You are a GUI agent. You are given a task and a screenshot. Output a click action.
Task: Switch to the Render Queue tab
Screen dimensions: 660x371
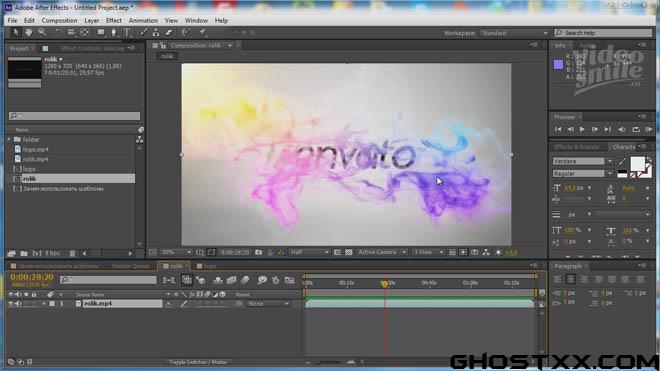pyautogui.click(x=130, y=266)
